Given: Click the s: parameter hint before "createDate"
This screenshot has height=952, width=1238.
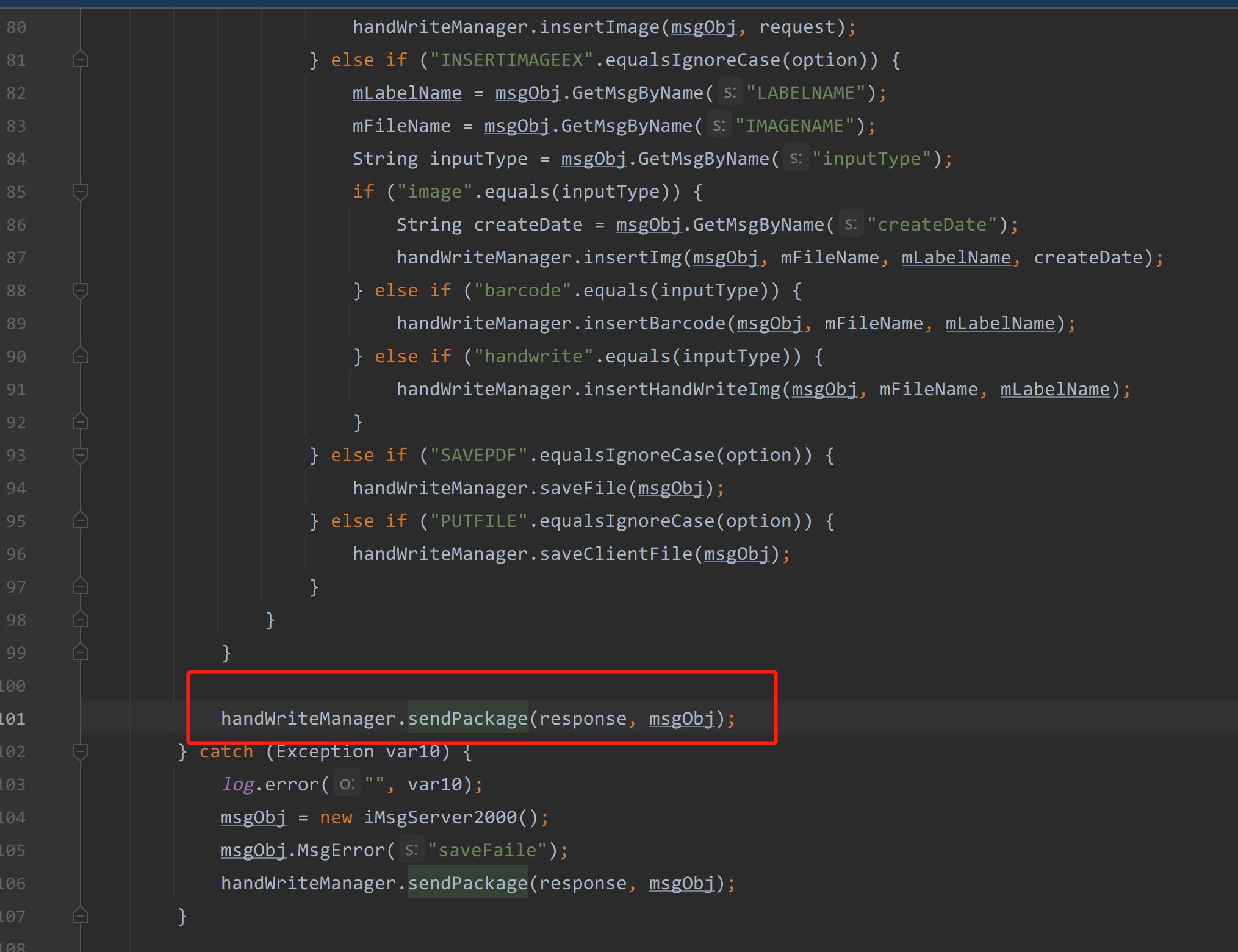Looking at the screenshot, I should [x=851, y=224].
